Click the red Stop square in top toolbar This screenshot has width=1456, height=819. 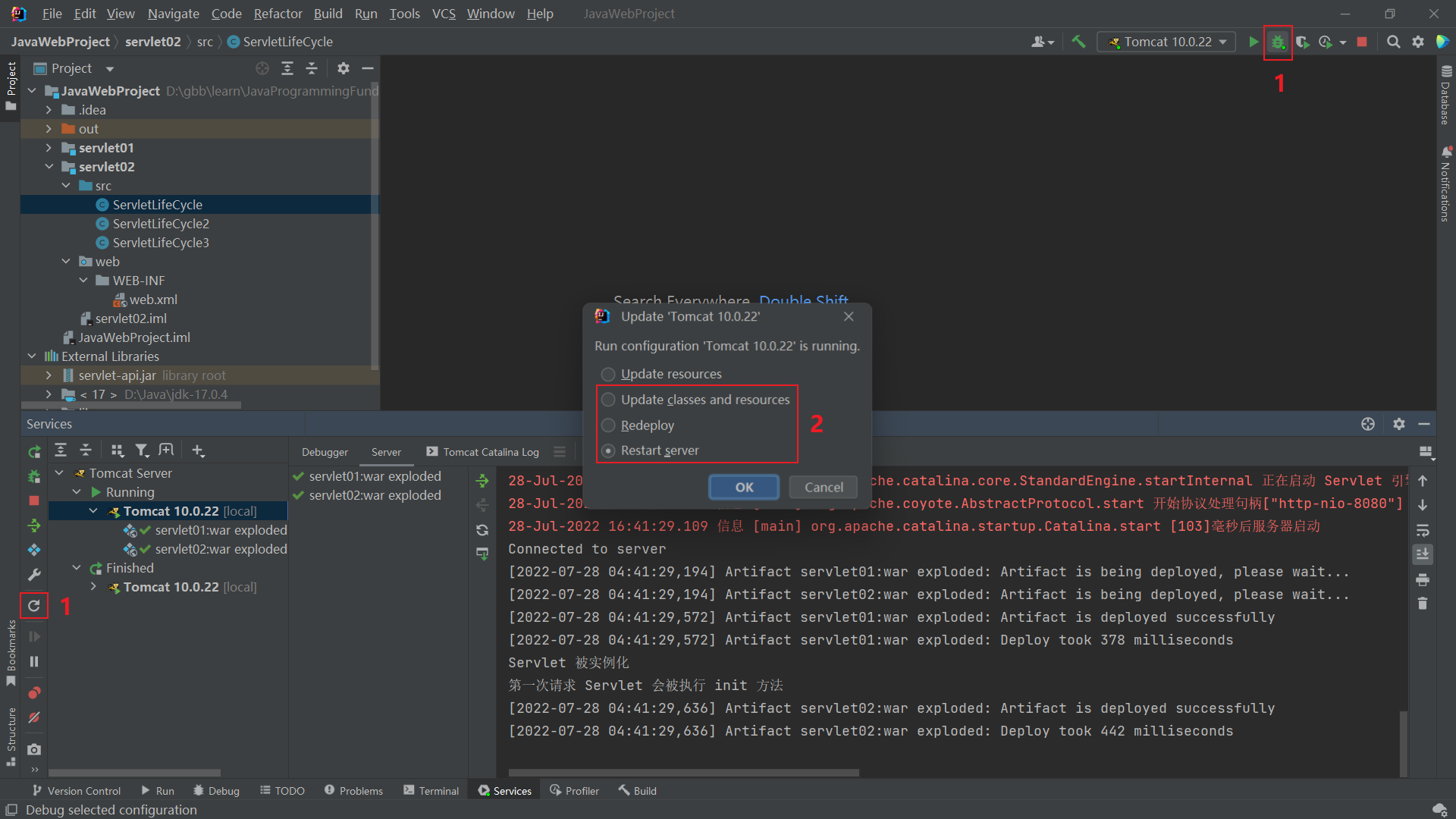(1362, 42)
